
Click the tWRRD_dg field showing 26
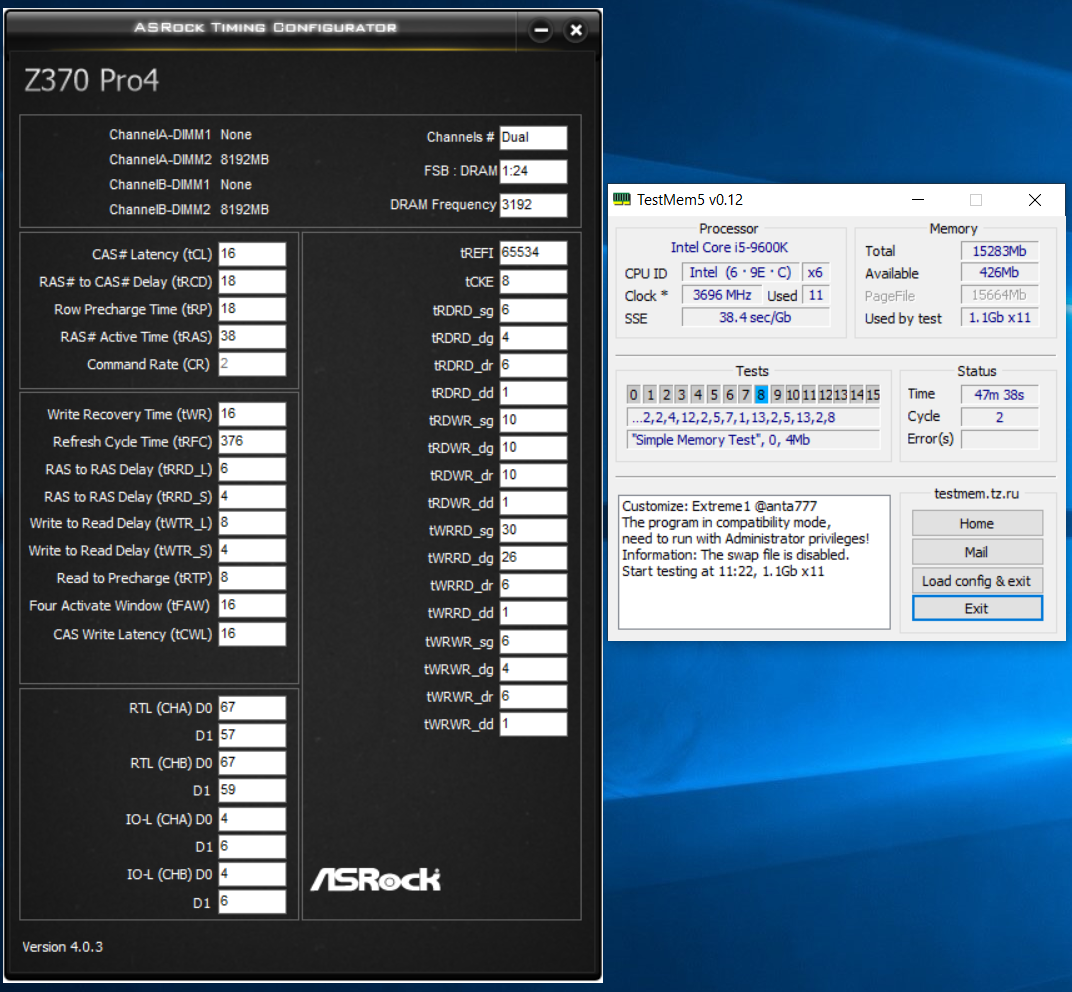(533, 557)
